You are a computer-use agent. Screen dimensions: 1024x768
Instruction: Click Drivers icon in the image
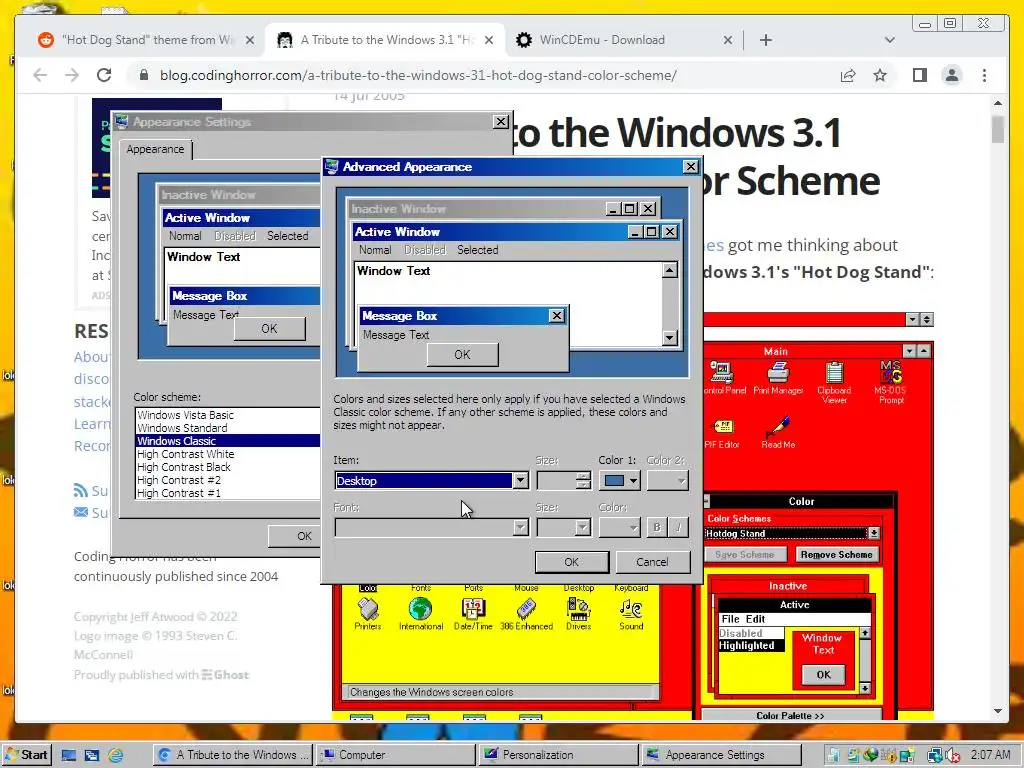[579, 614]
